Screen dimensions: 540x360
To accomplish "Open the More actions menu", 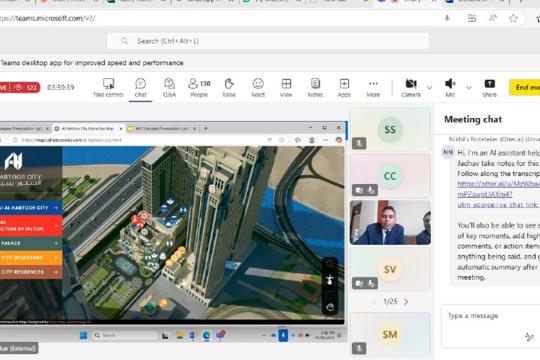I will (x=373, y=88).
